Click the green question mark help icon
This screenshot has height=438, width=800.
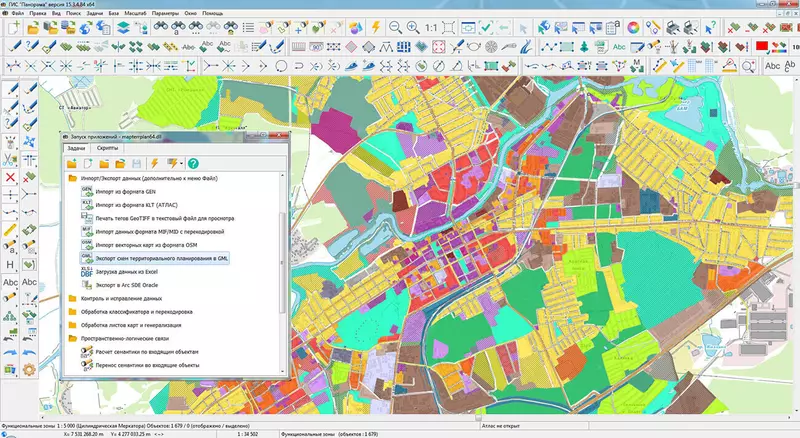click(193, 163)
